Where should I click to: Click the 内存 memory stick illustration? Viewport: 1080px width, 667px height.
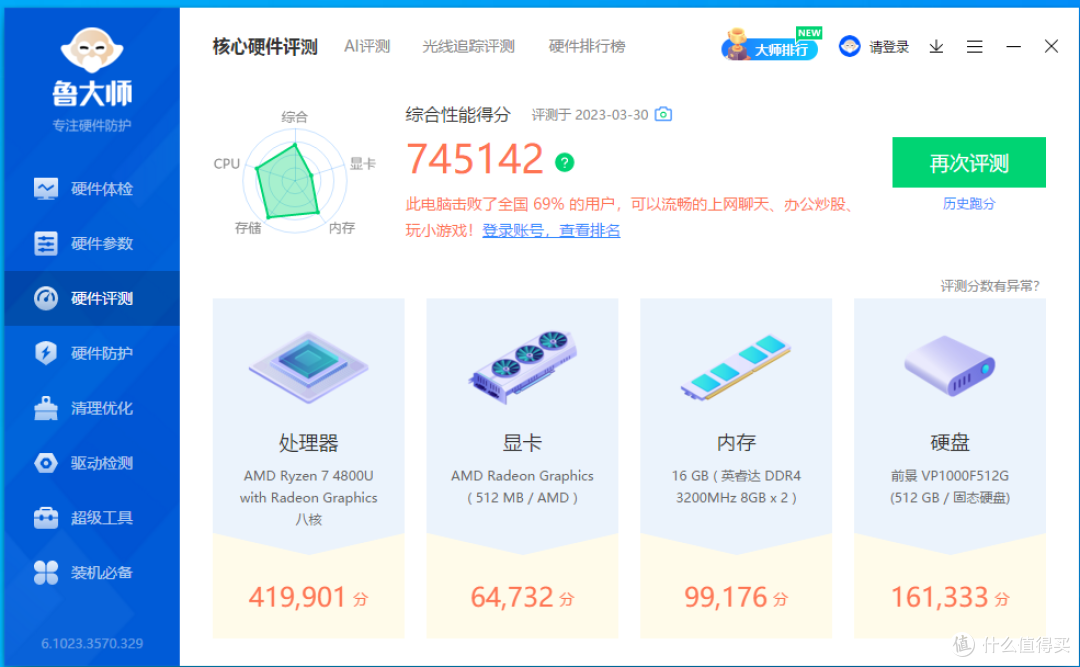pyautogui.click(x=736, y=367)
